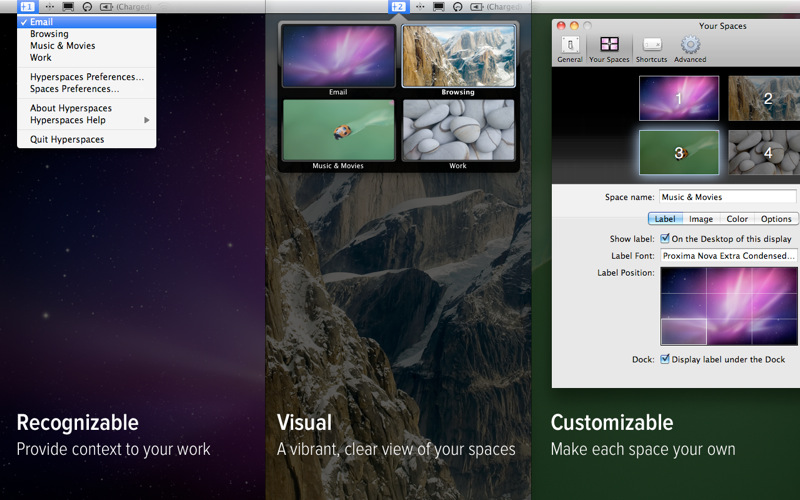
Task: Click four-arrow icon next to Hyperspaces '2' icon
Action: 420,7
